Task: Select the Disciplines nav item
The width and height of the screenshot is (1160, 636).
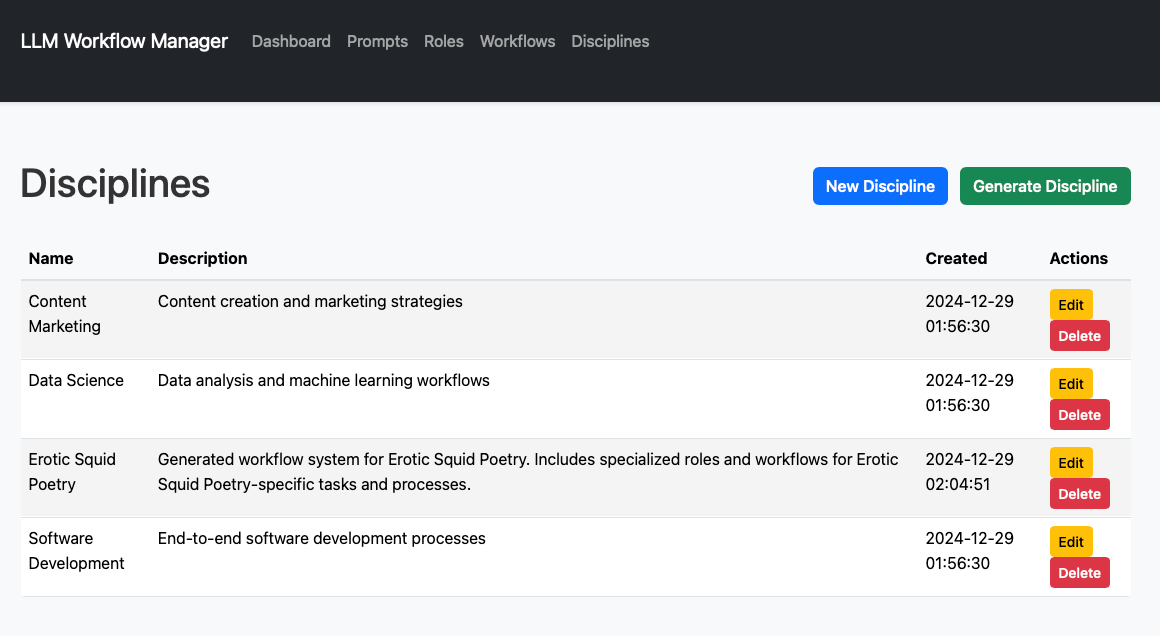Action: pos(610,41)
